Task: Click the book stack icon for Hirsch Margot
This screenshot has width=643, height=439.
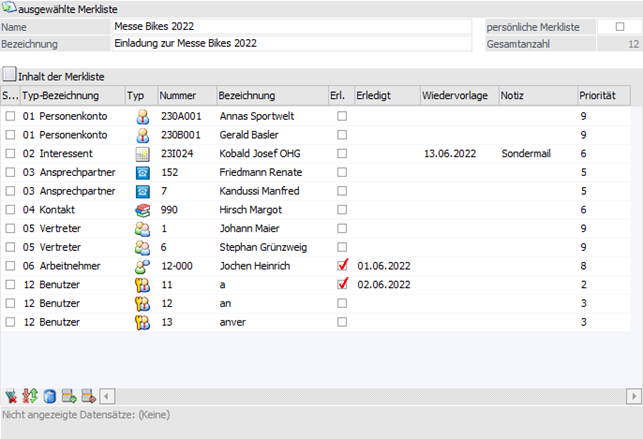Action: point(142,210)
